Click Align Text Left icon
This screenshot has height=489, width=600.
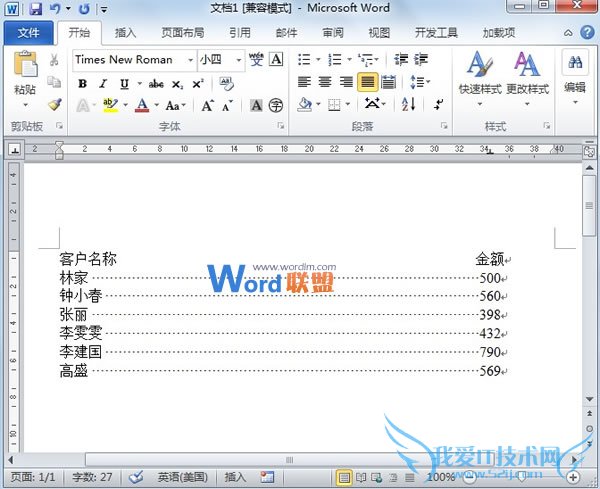pyautogui.click(x=305, y=82)
